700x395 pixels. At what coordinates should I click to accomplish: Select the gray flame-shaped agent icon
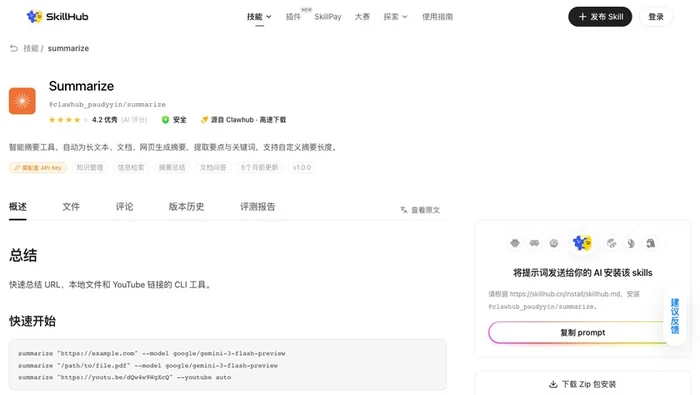click(631, 243)
